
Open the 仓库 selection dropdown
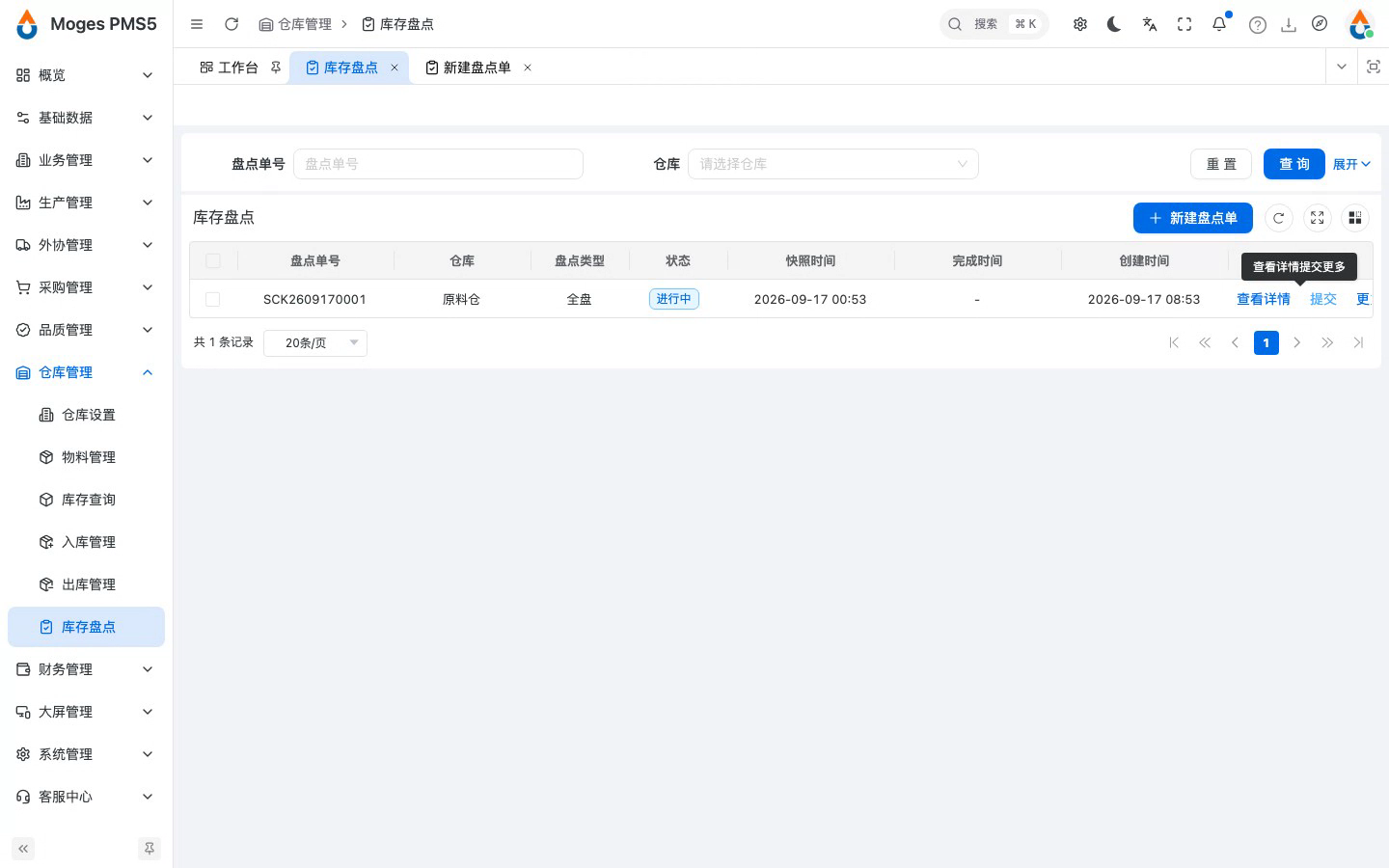[833, 164]
